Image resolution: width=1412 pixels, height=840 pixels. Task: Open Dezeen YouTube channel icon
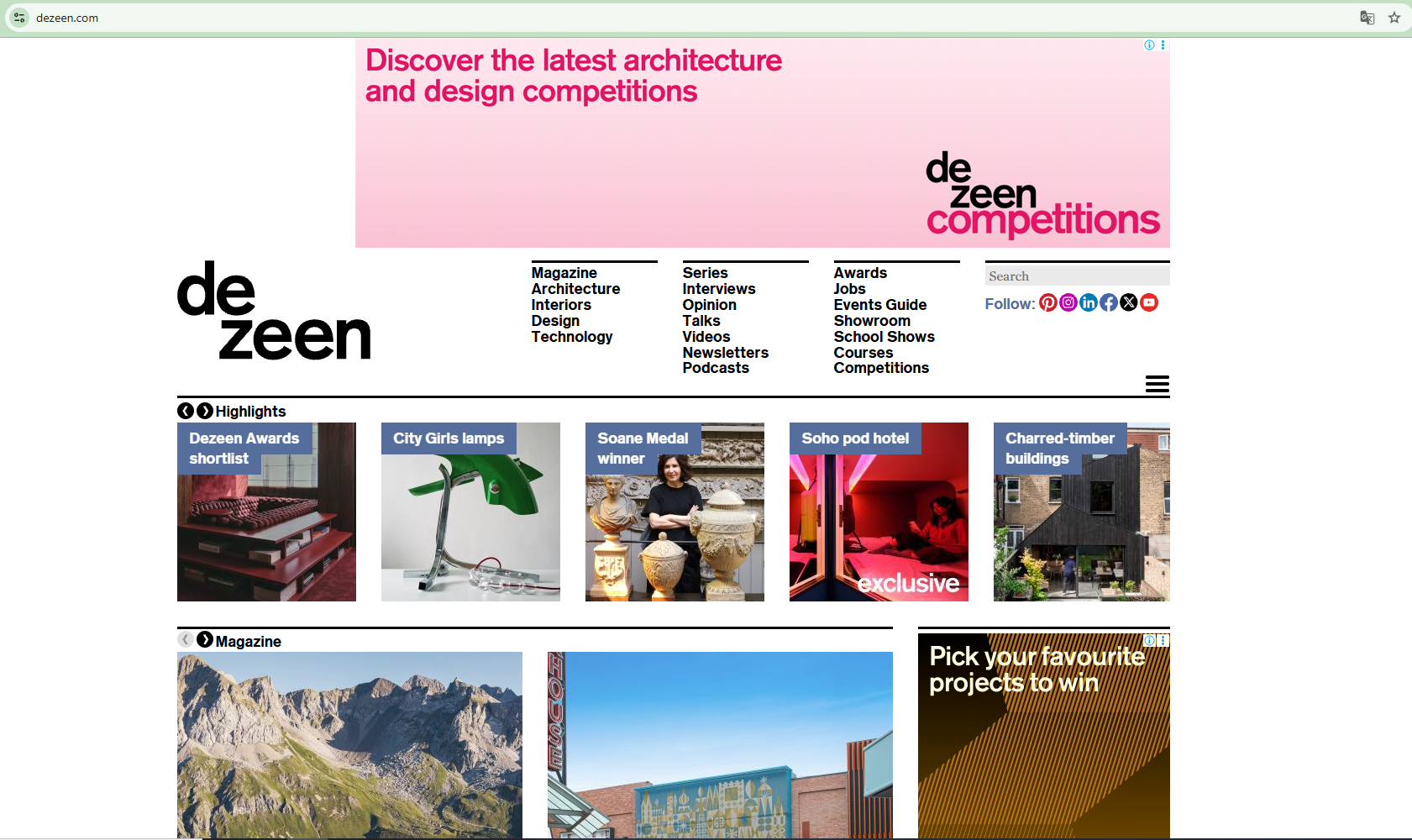click(1149, 302)
